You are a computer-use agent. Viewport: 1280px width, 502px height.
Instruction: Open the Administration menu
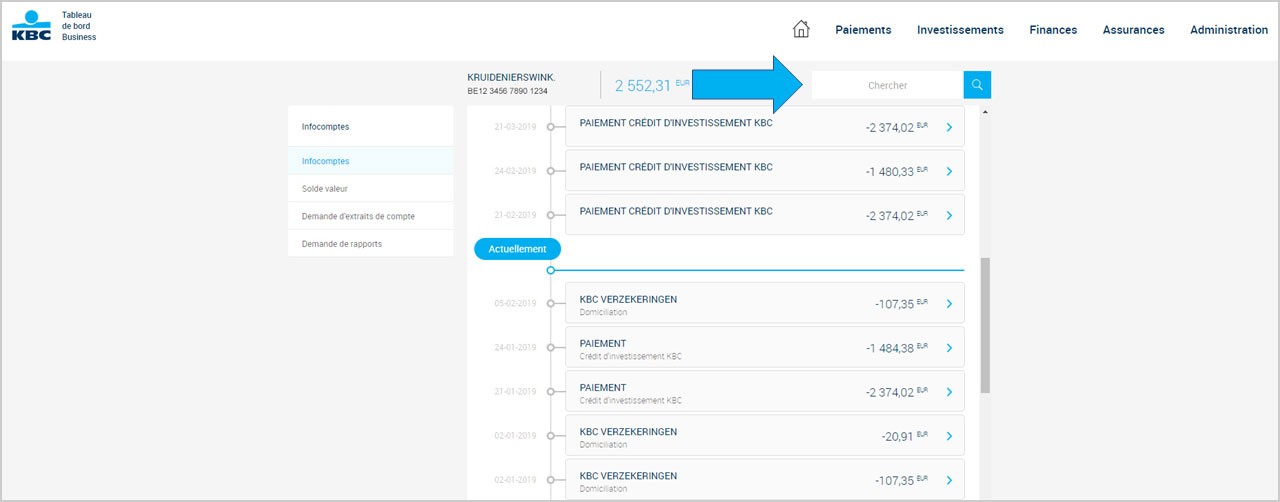(1229, 30)
